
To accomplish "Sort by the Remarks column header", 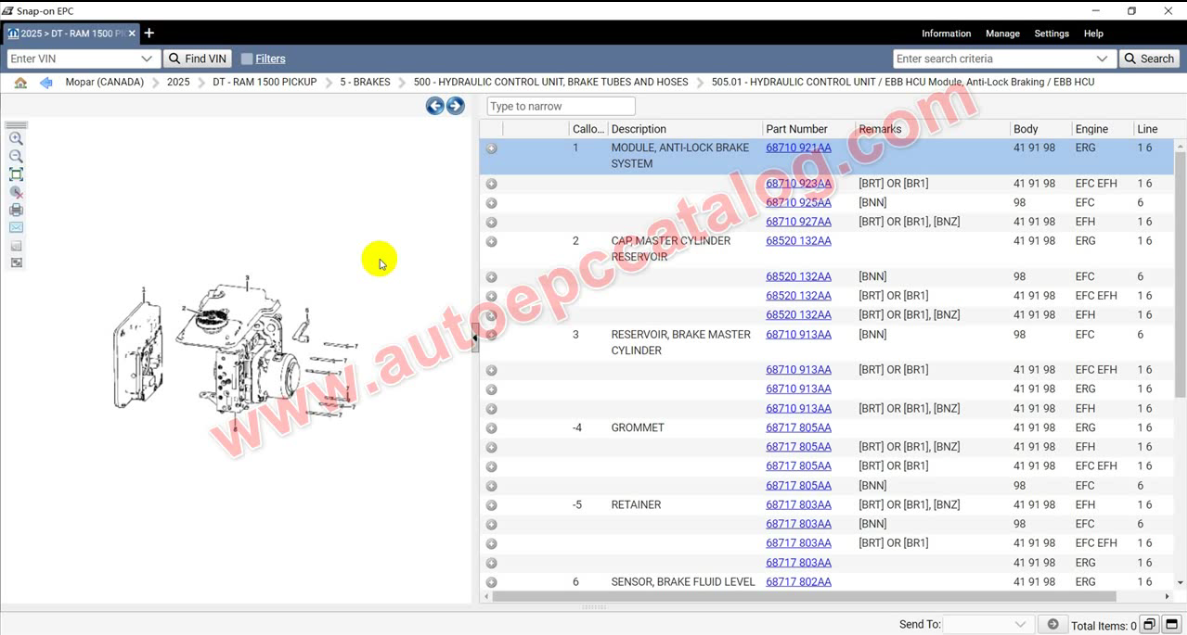I will [x=880, y=129].
